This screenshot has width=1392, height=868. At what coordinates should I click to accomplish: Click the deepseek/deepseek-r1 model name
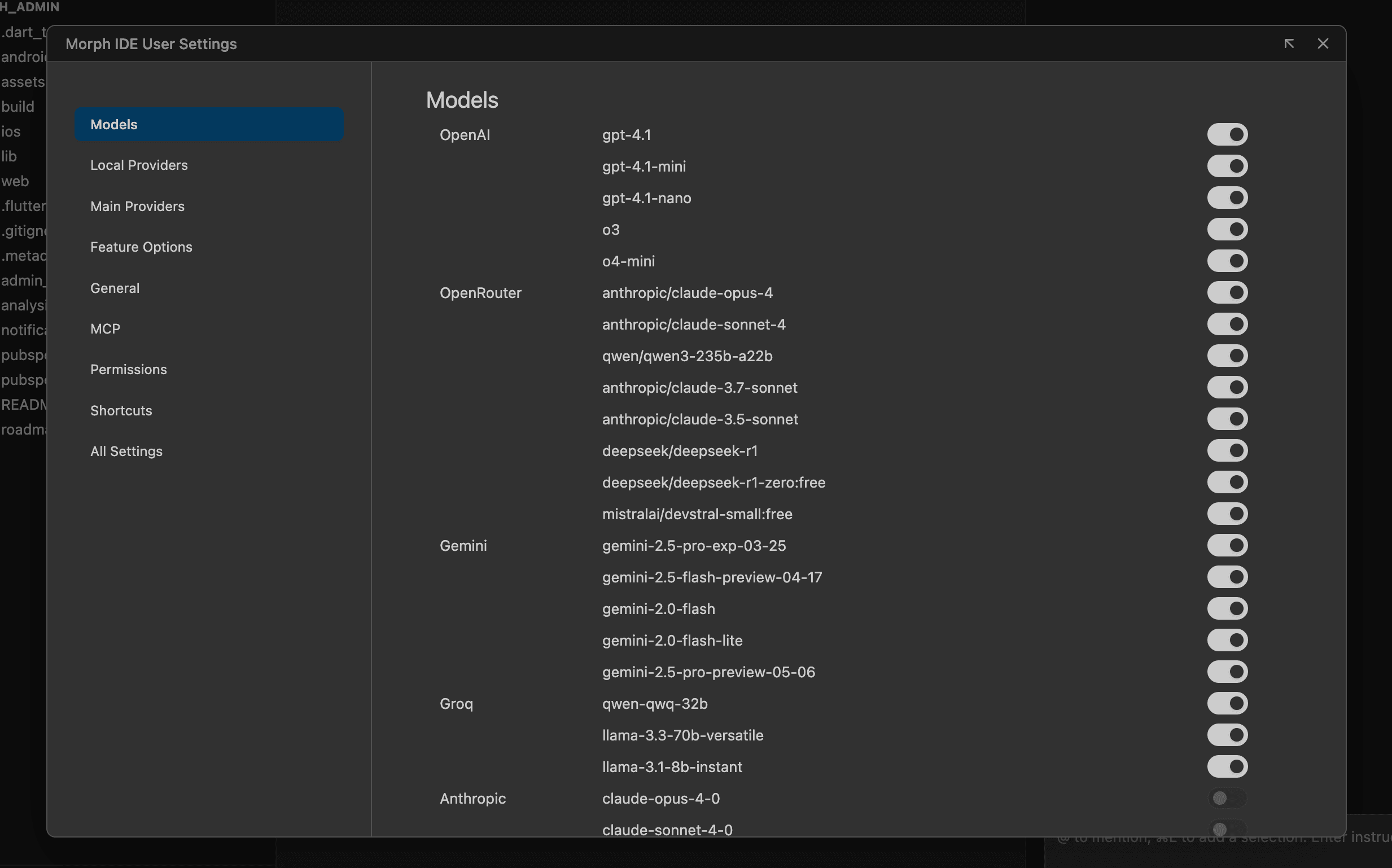(680, 451)
